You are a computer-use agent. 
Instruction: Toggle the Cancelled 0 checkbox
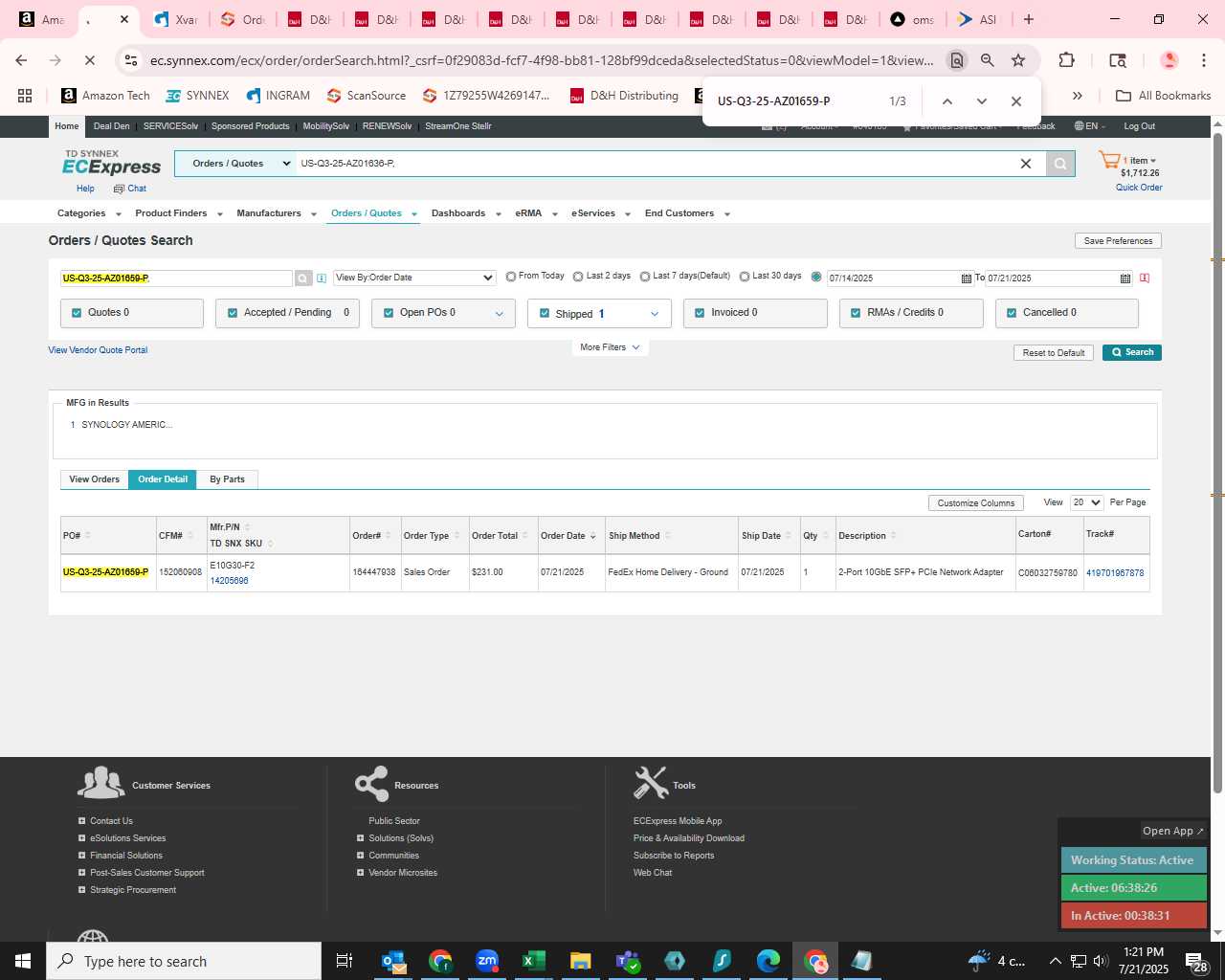pos(1012,313)
